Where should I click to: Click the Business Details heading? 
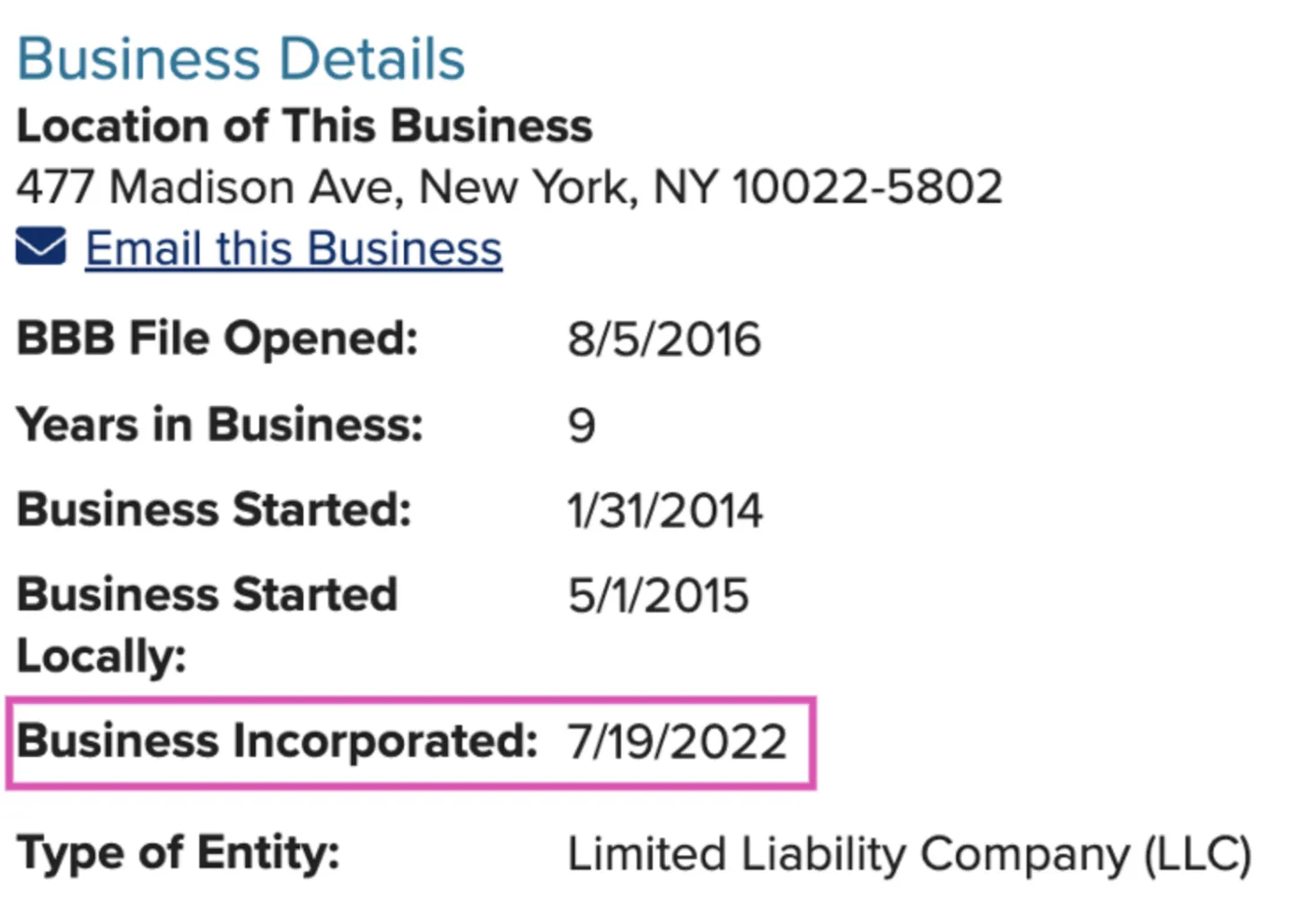tap(241, 59)
